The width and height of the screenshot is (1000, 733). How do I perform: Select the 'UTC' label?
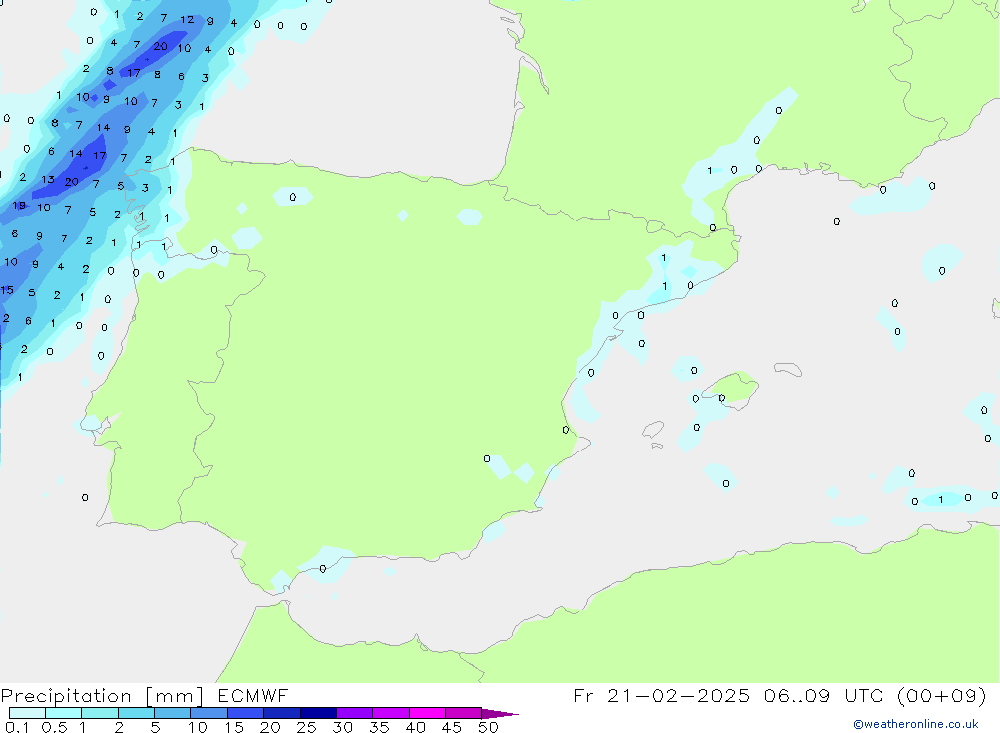[x=864, y=695]
